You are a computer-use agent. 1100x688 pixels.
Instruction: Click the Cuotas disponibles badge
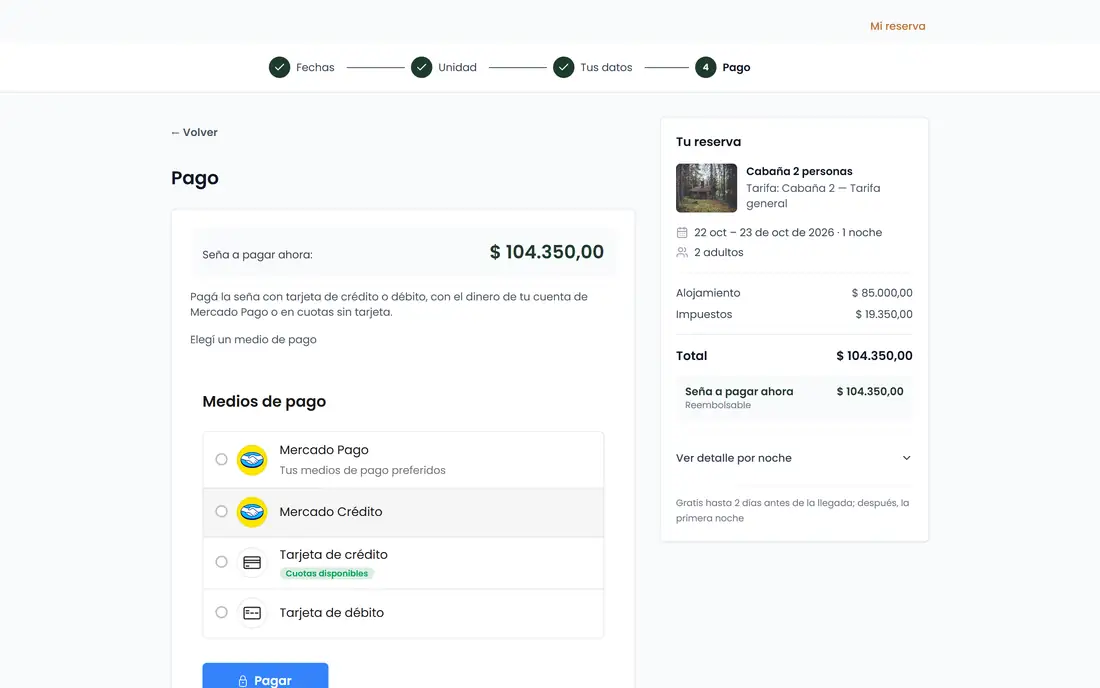[x=327, y=574]
